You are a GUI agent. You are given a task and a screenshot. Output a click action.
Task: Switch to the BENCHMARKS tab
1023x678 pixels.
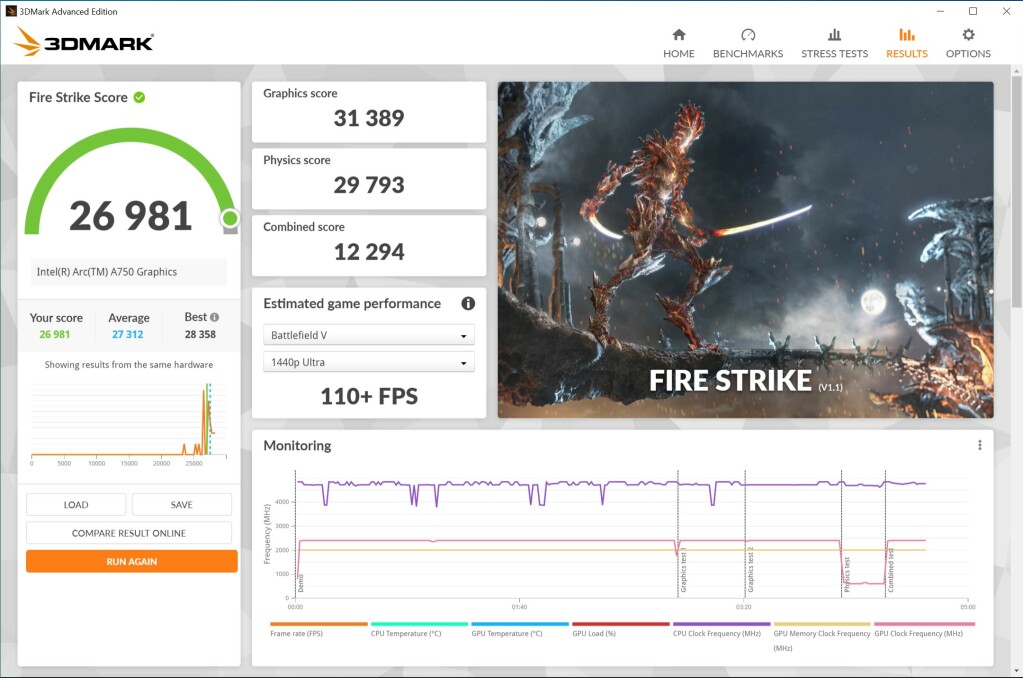click(x=747, y=43)
